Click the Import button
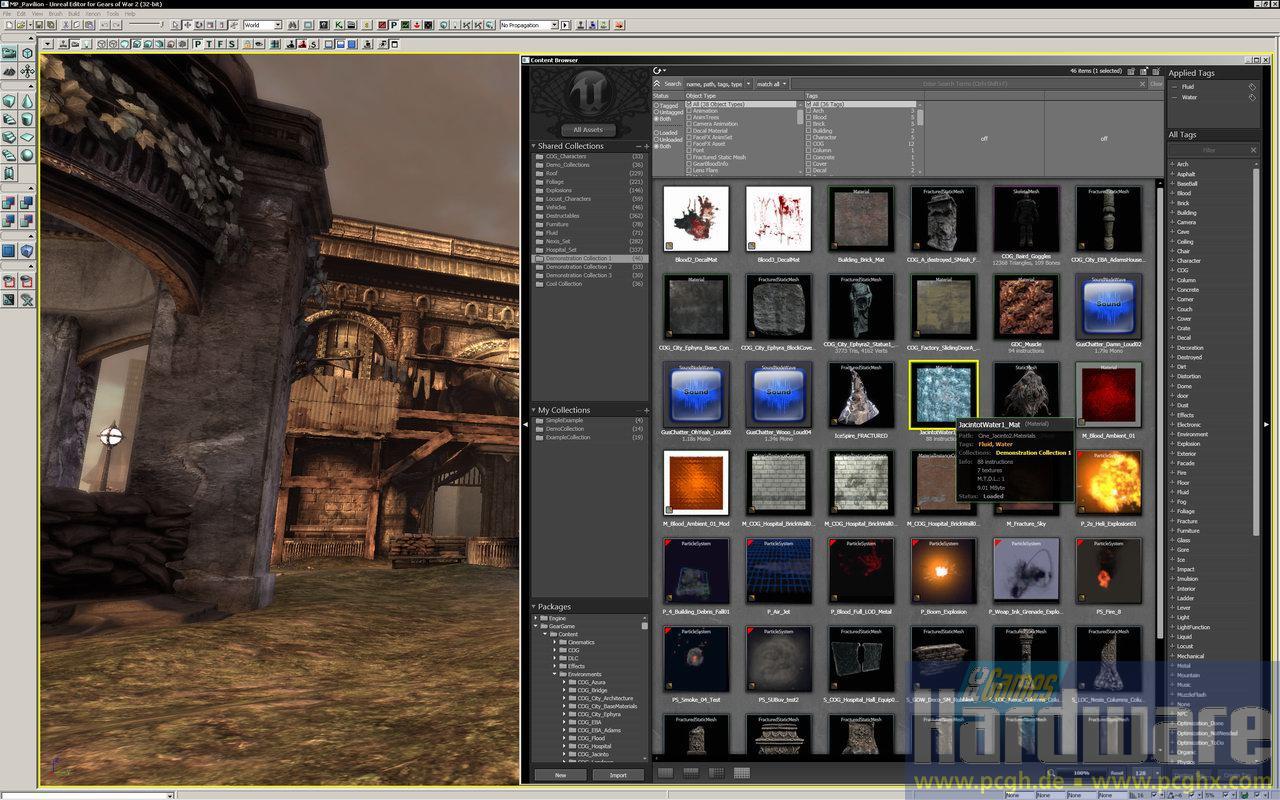This screenshot has width=1280, height=800. (618, 775)
